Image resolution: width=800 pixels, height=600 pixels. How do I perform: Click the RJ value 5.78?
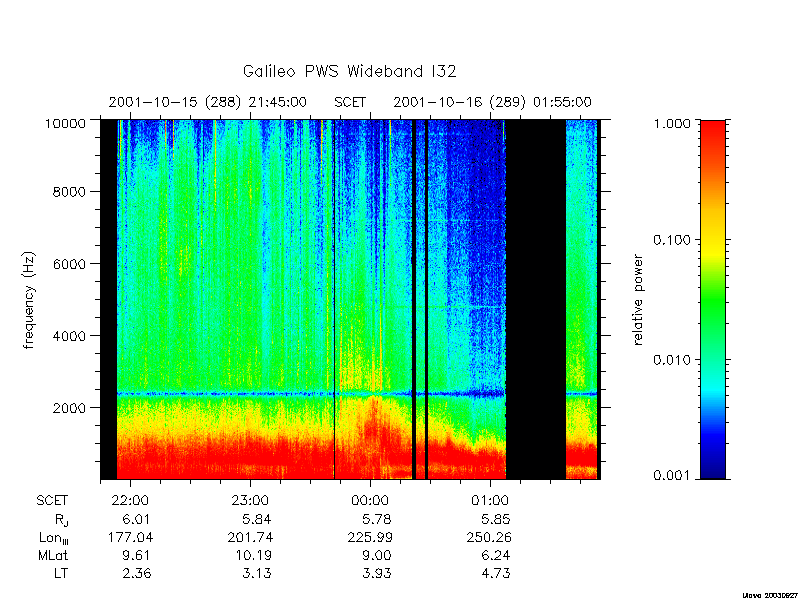pyautogui.click(x=377, y=519)
